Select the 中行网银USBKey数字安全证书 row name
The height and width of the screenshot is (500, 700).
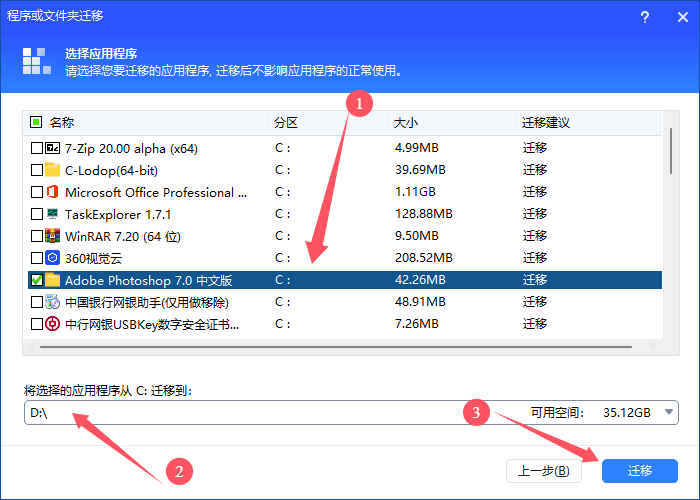(x=152, y=324)
